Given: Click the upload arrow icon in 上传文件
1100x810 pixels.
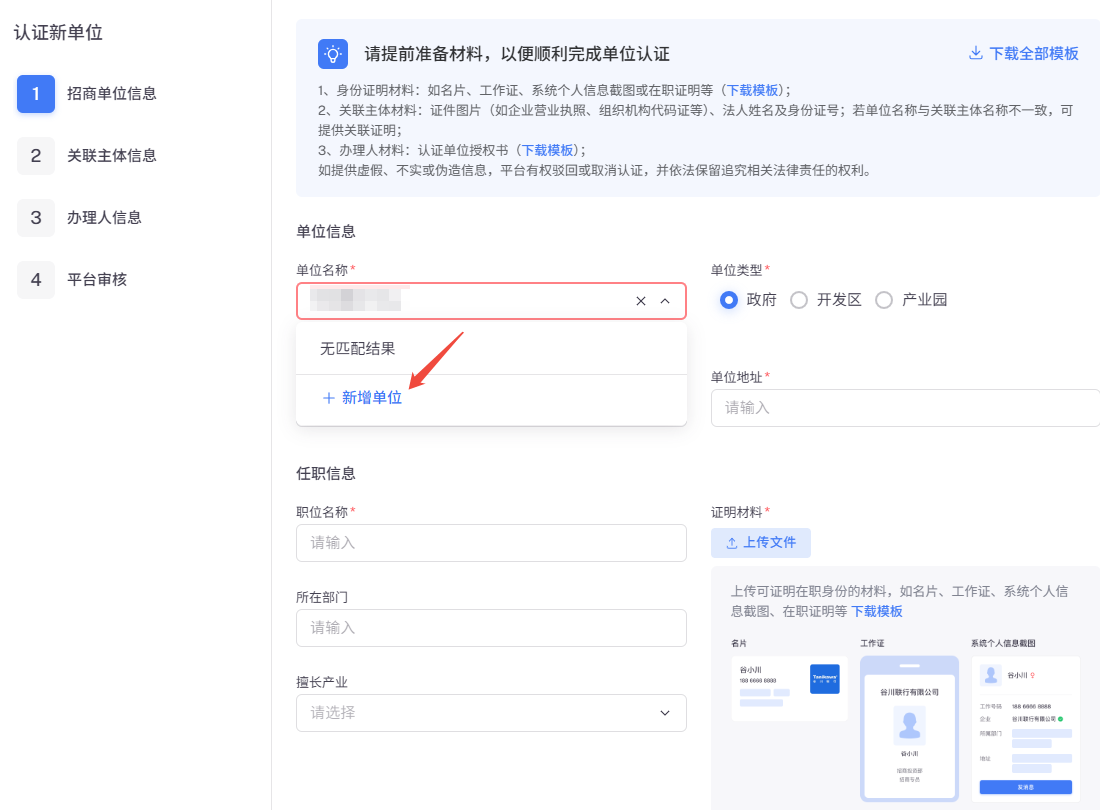Looking at the screenshot, I should pyautogui.click(x=732, y=543).
